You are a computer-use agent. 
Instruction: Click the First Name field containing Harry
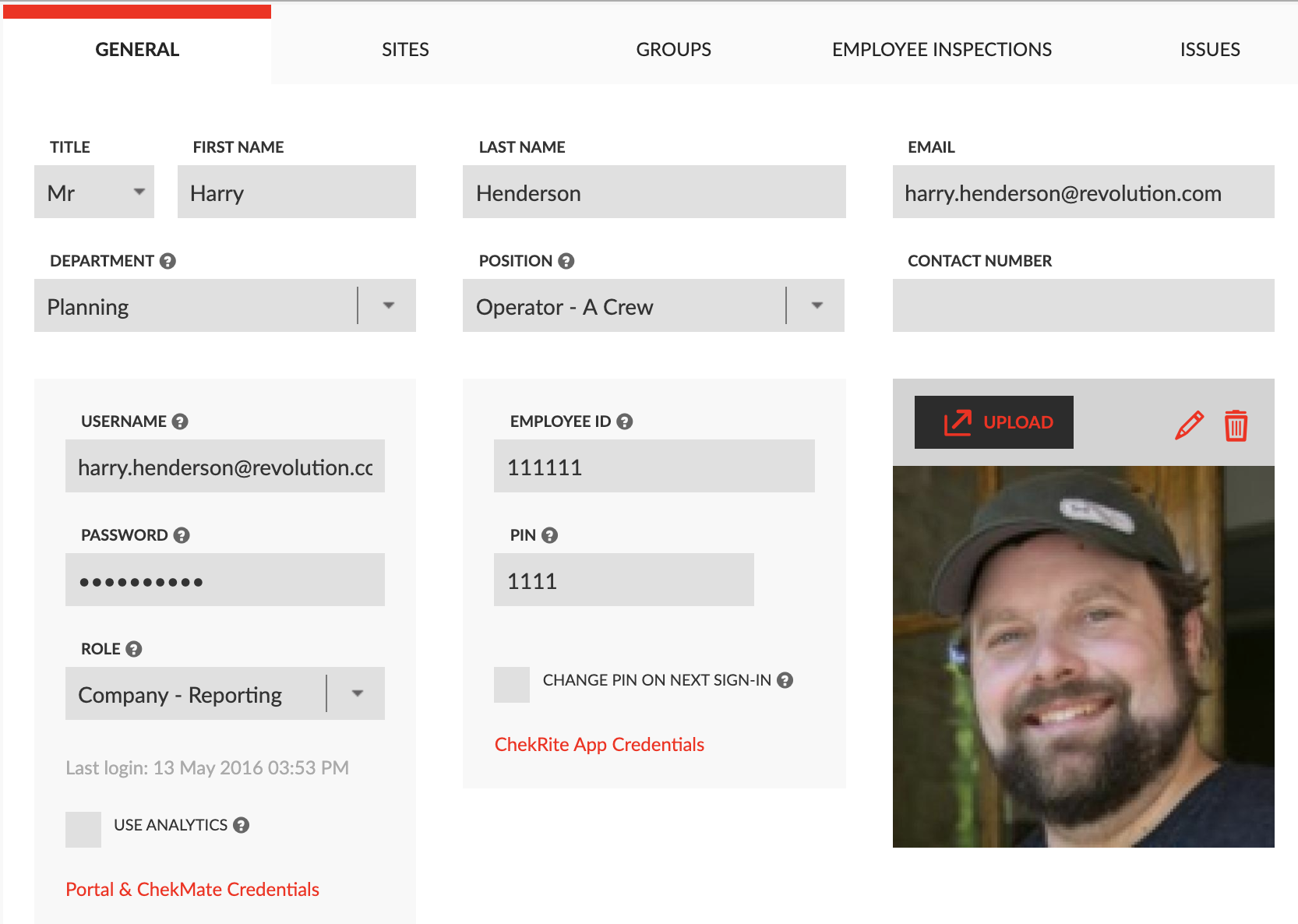297,192
